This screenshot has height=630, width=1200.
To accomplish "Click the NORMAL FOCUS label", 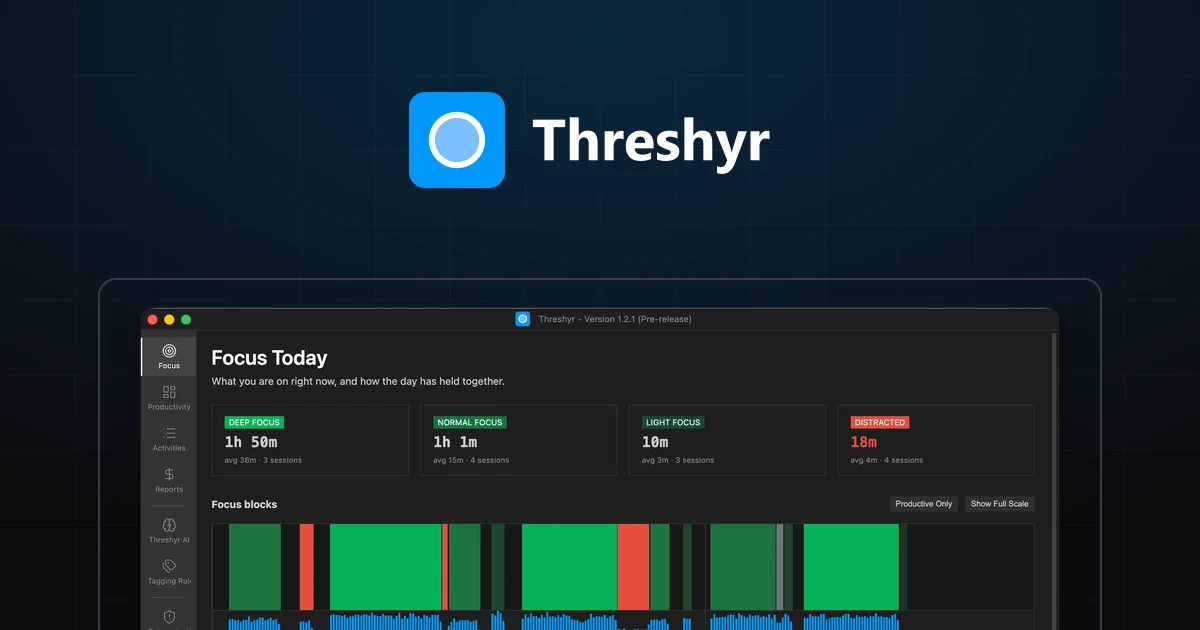I will (470, 422).
